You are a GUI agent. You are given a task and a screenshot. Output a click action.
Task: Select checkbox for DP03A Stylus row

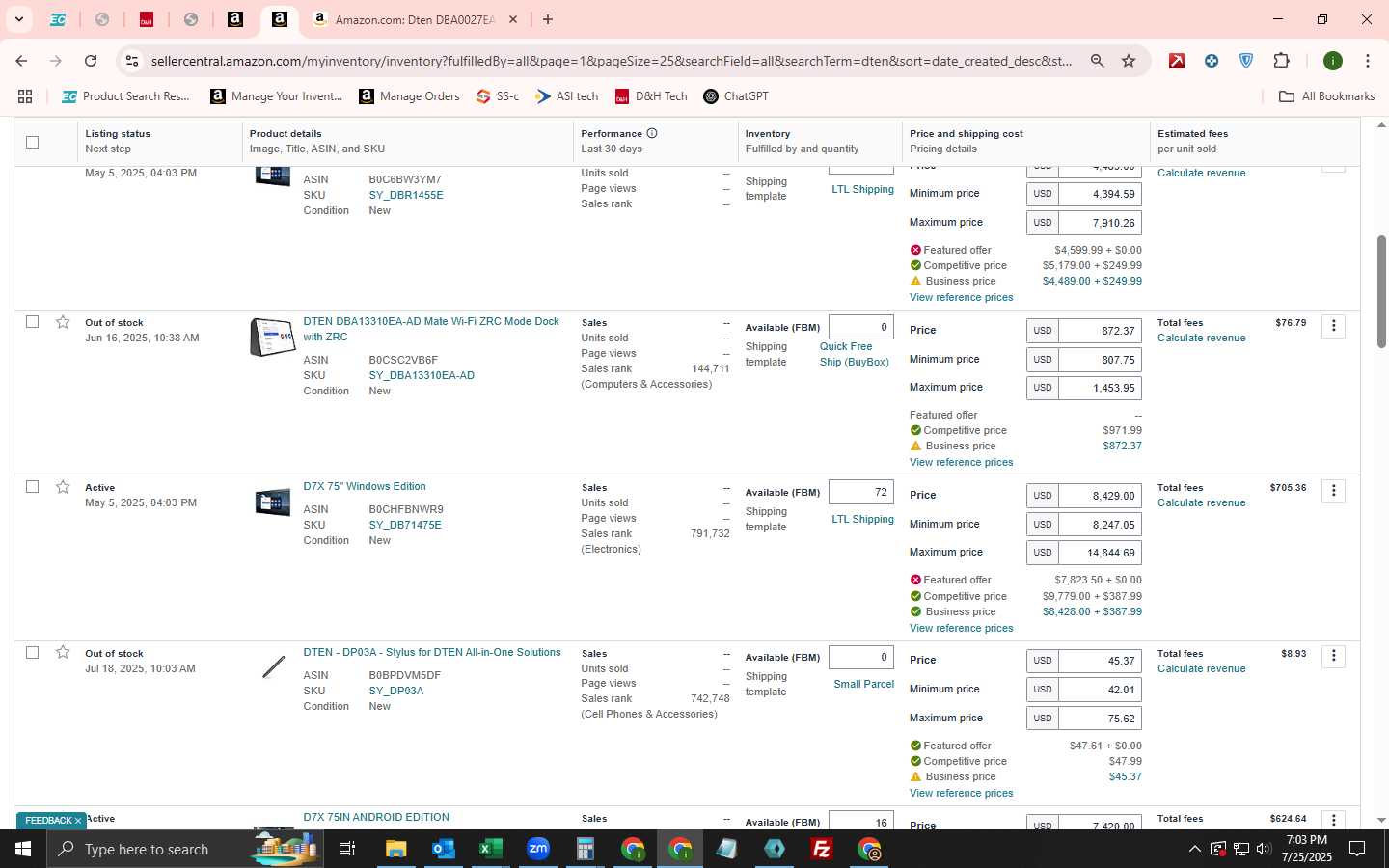pos(32,653)
